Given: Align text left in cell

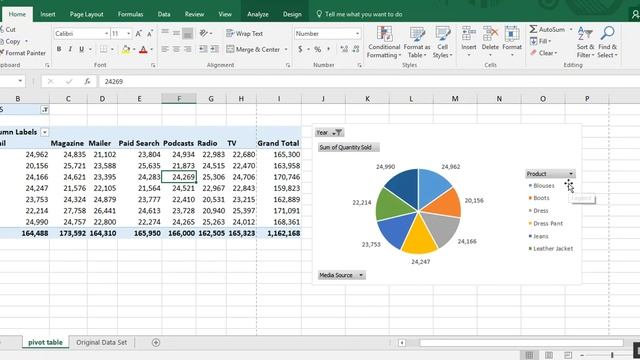Looking at the screenshot, I should click(x=165, y=49).
